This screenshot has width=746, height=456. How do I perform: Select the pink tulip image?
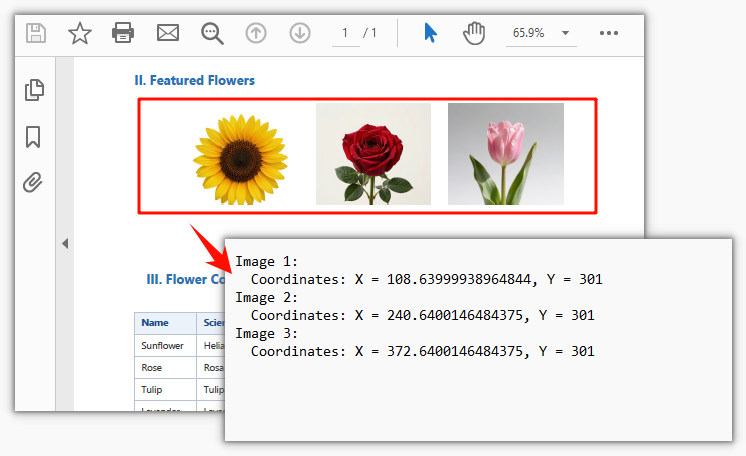(506, 154)
